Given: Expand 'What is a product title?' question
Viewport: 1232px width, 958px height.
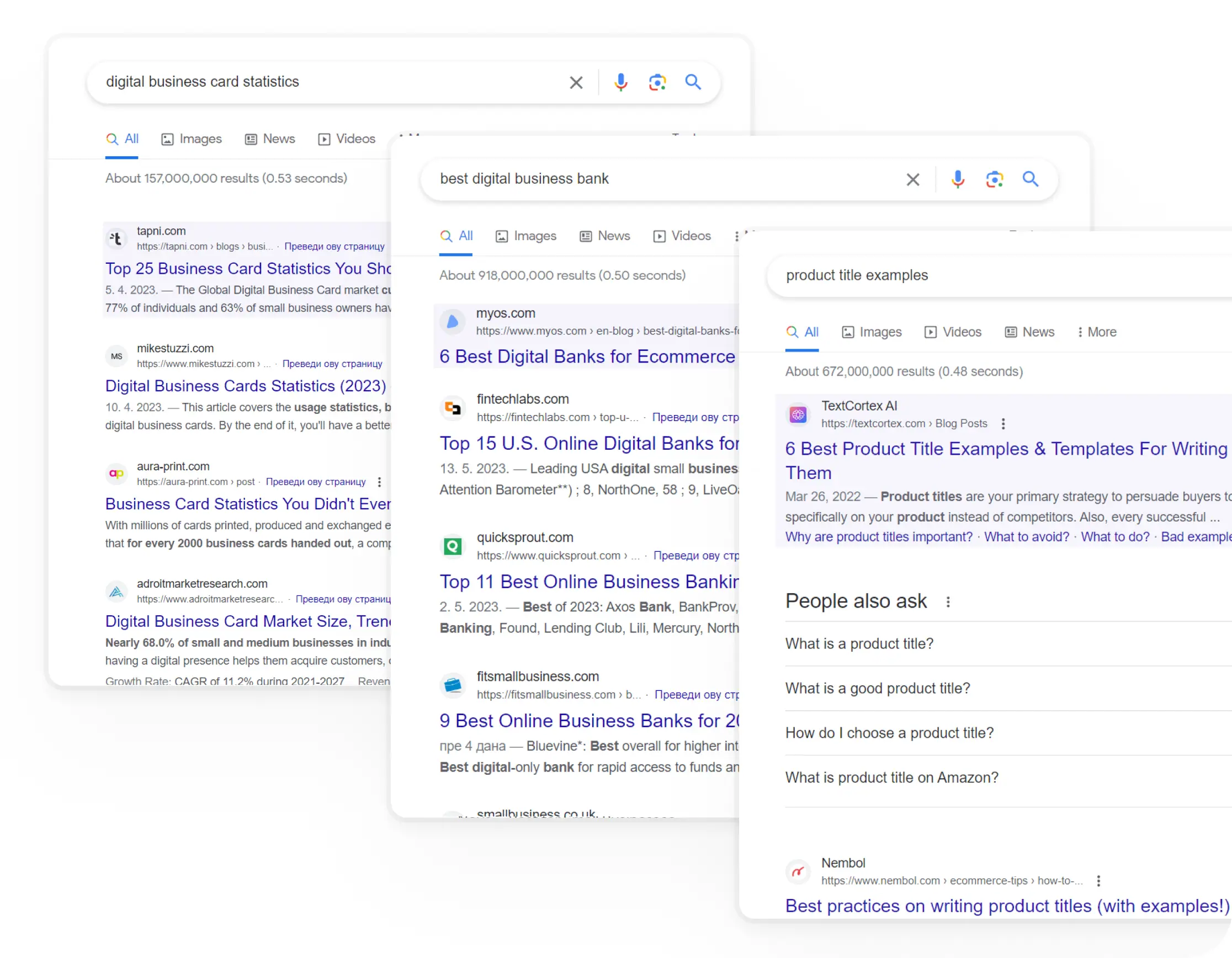Looking at the screenshot, I should click(x=859, y=643).
